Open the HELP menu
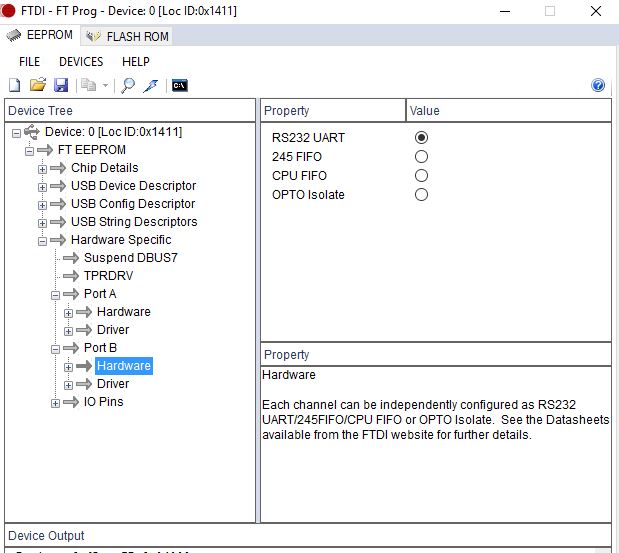 (136, 62)
